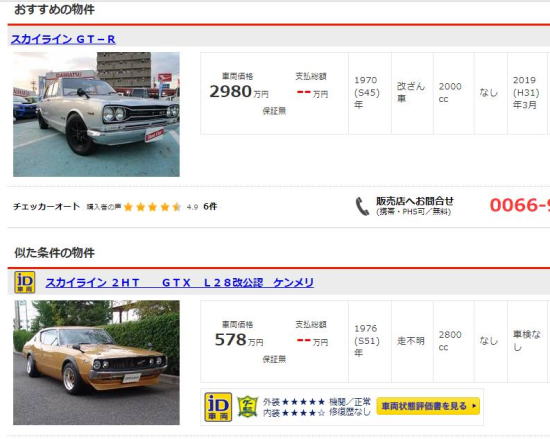Click the exterior 外装 star rating
This screenshot has width=550, height=439.
pyautogui.click(x=294, y=402)
